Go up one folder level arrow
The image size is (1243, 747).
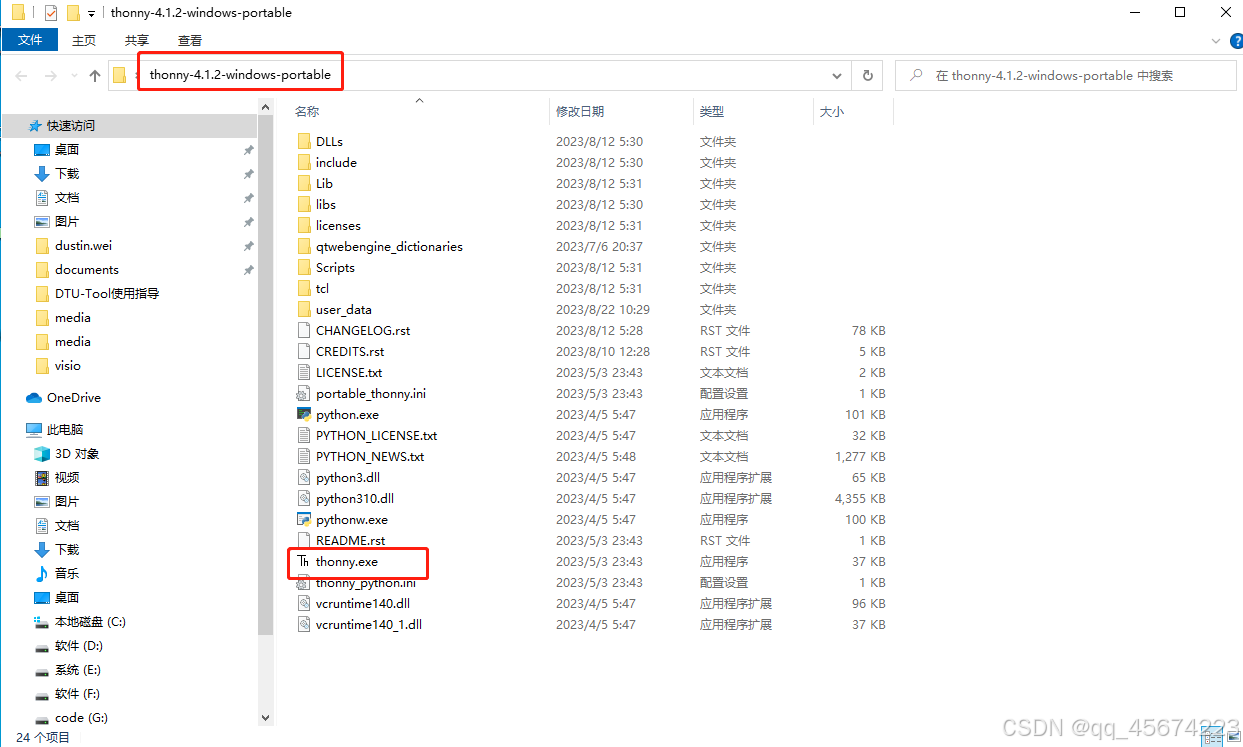[95, 75]
